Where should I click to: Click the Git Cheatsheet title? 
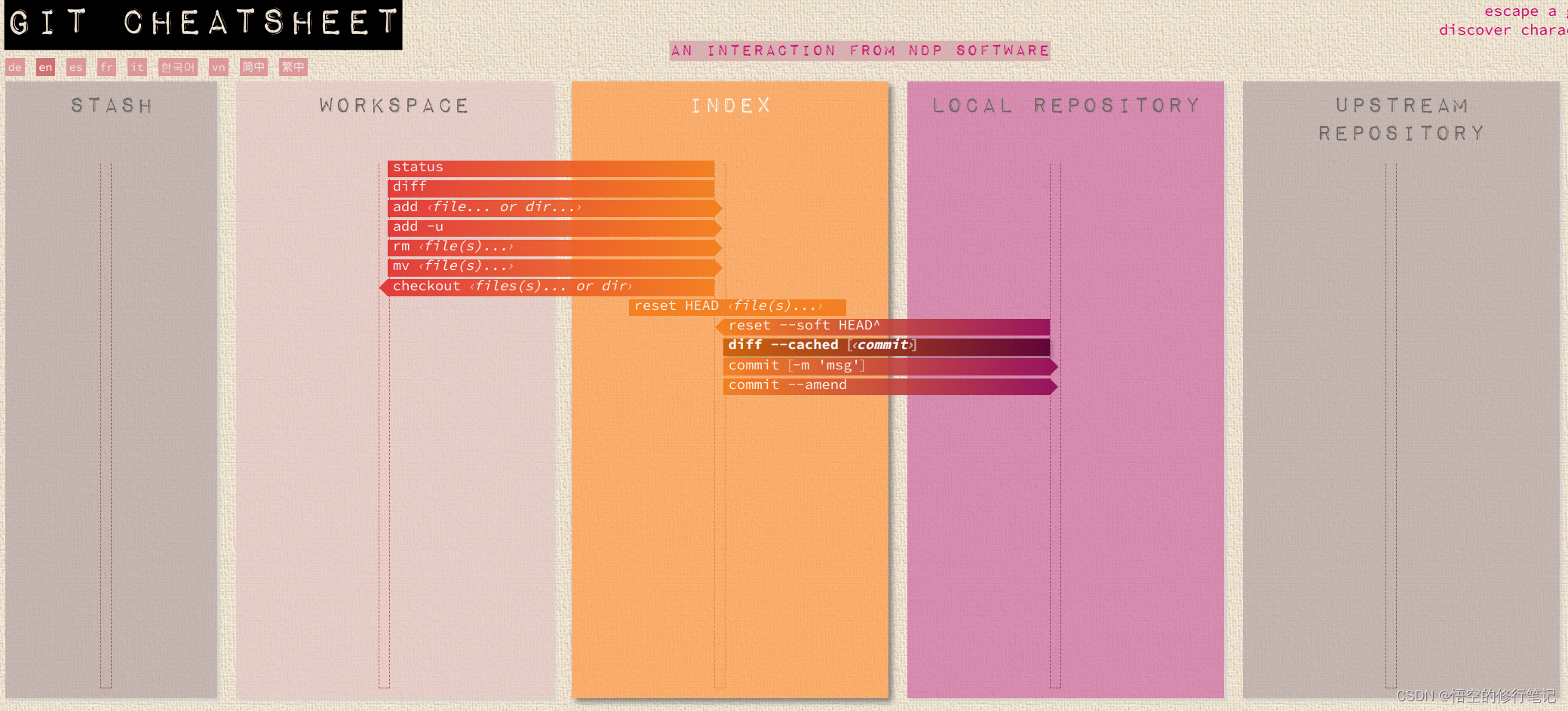[204, 23]
